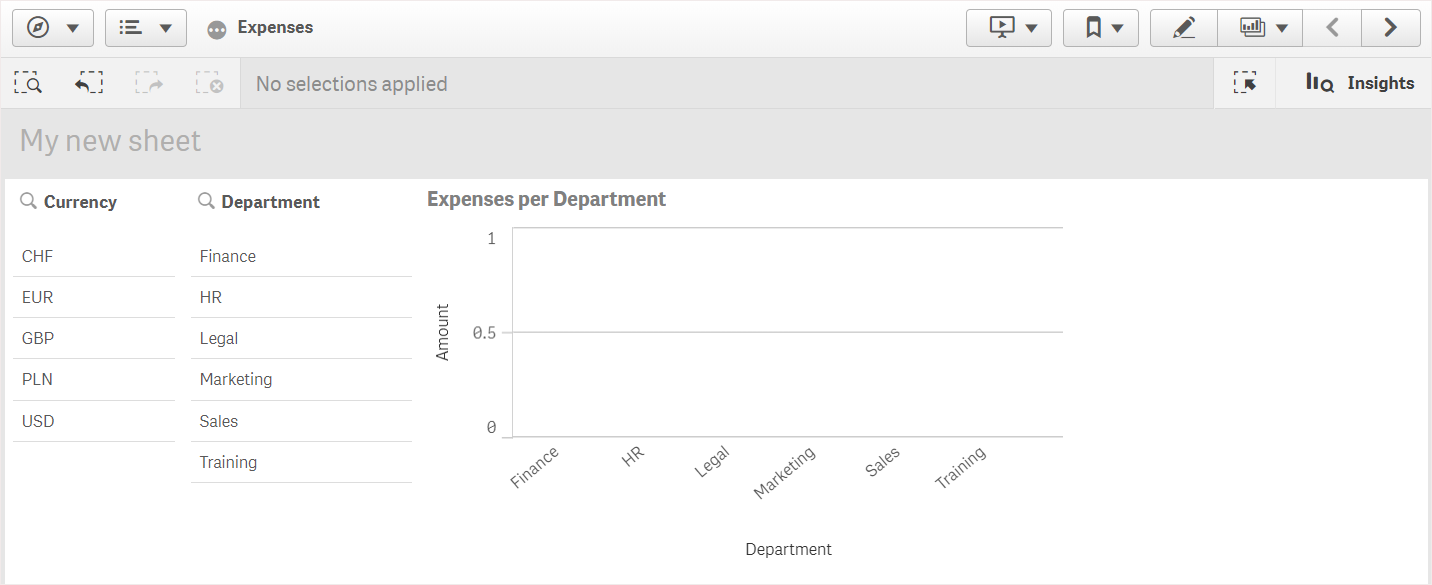Click the Expenses app title

[x=276, y=27]
